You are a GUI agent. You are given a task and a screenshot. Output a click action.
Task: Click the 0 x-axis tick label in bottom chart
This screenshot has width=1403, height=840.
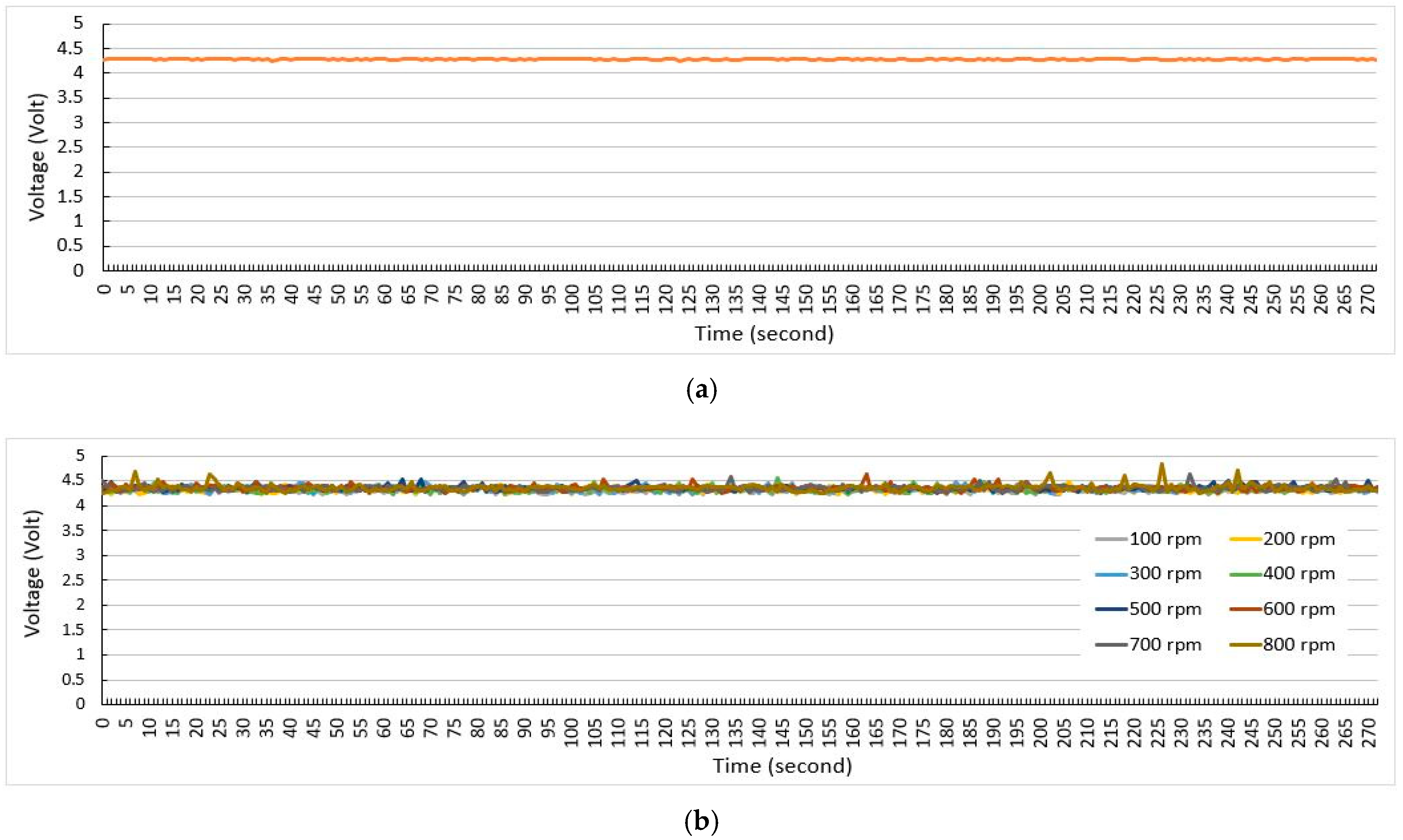tap(103, 722)
